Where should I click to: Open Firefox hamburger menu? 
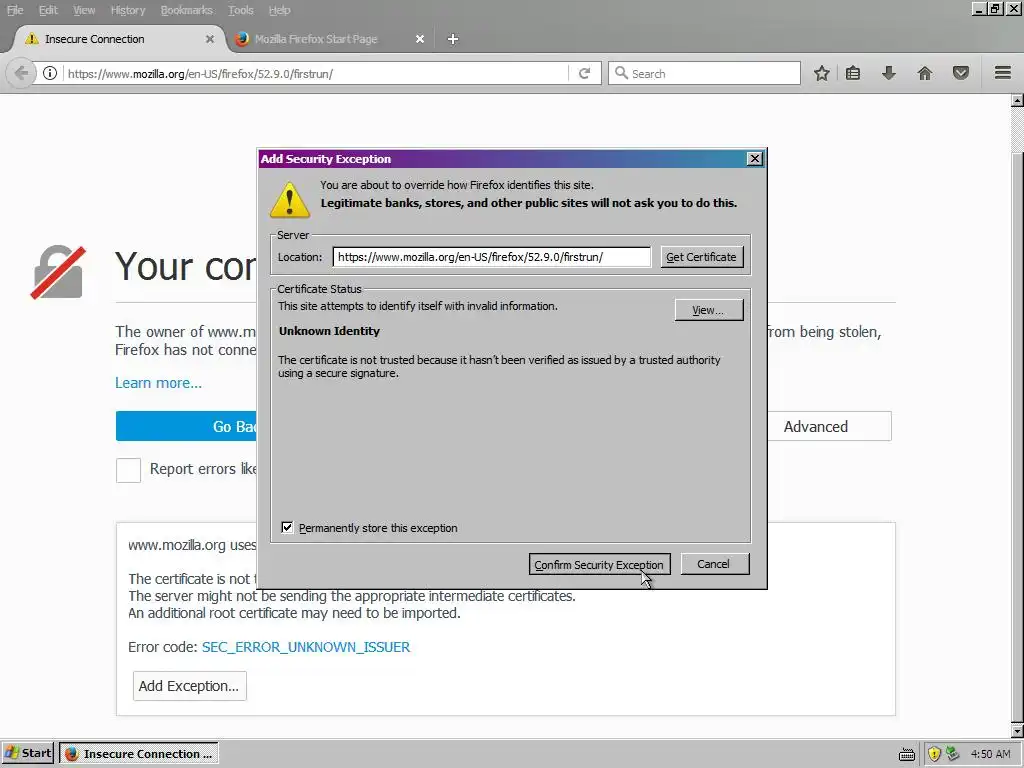click(x=1003, y=72)
